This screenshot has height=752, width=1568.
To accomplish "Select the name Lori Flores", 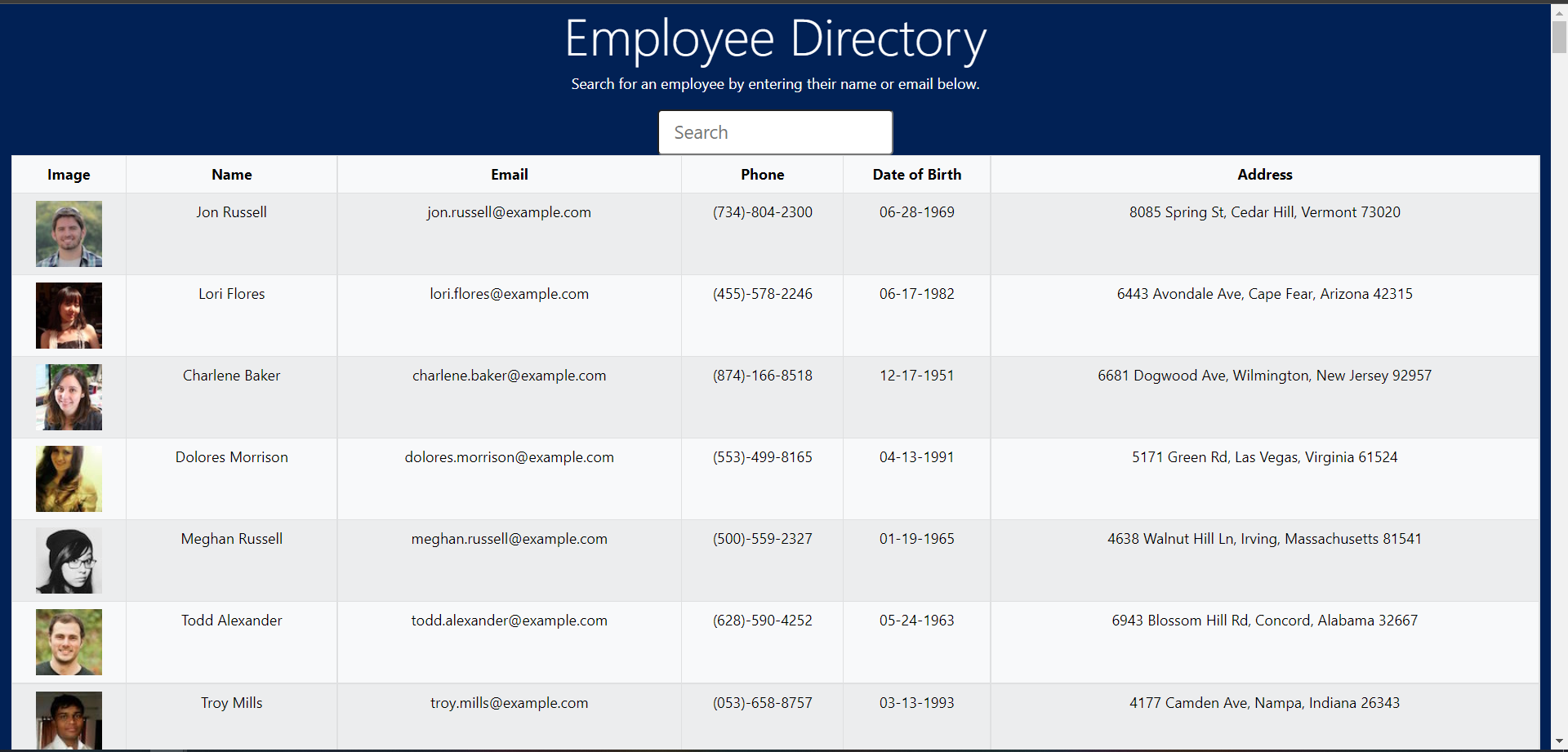I will coord(232,294).
